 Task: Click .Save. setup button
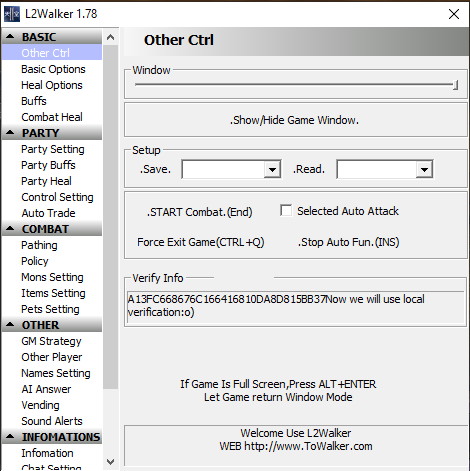coord(155,169)
